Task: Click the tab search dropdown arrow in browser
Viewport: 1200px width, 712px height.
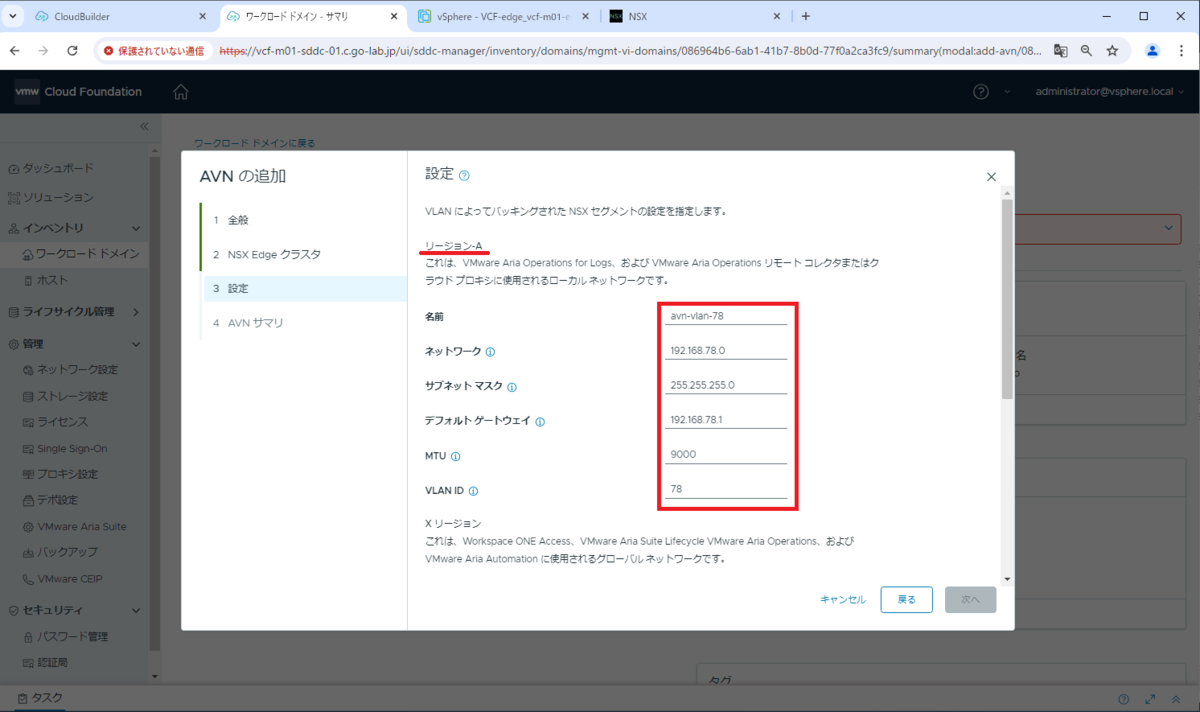Action: [14, 16]
